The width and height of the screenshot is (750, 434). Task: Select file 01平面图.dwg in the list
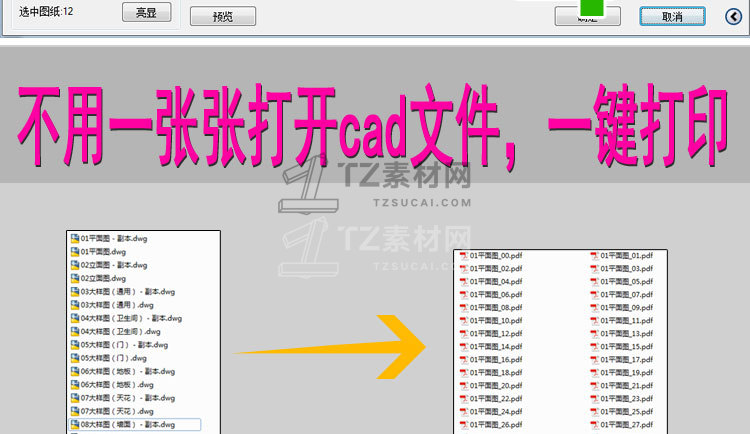[x=99, y=252]
